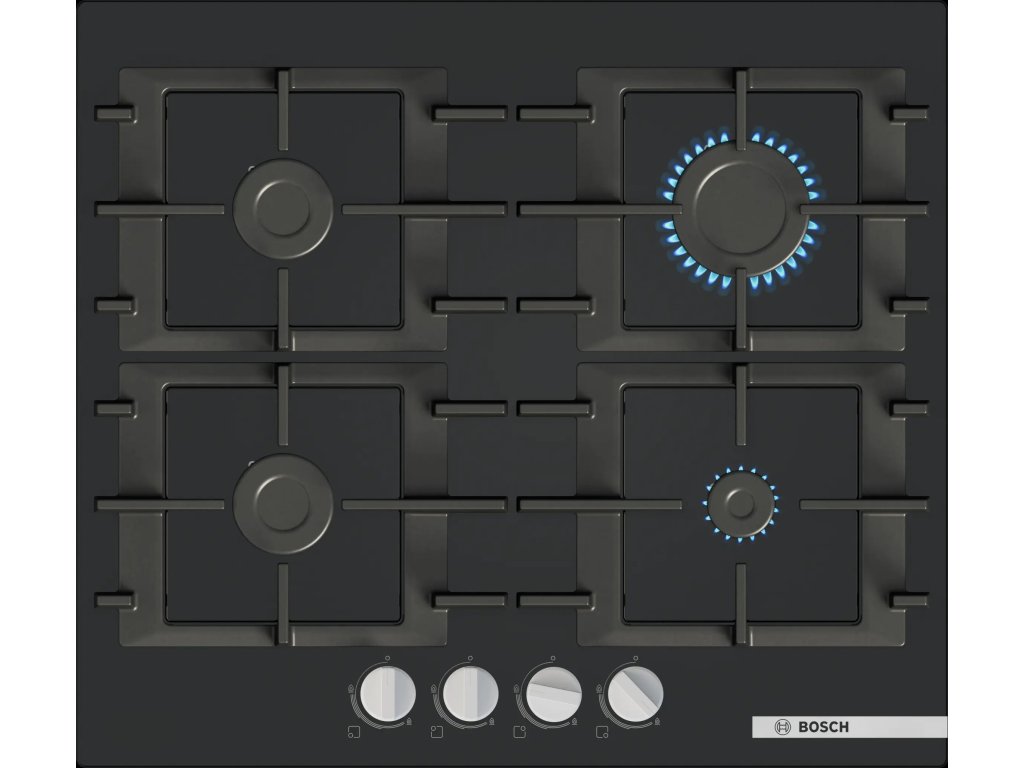The image size is (1024, 768).
Task: Click the lit large burner cap at top right
Action: point(741,209)
